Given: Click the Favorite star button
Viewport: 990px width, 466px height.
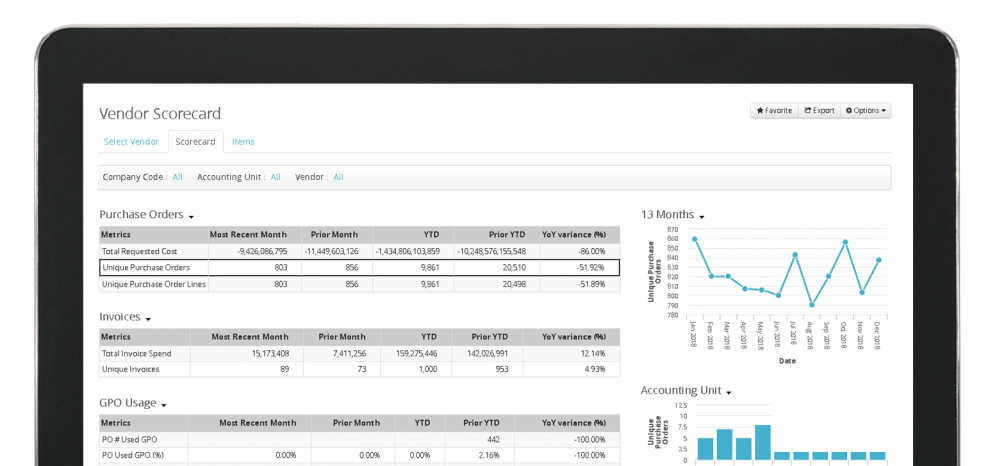Looking at the screenshot, I should 774,111.
